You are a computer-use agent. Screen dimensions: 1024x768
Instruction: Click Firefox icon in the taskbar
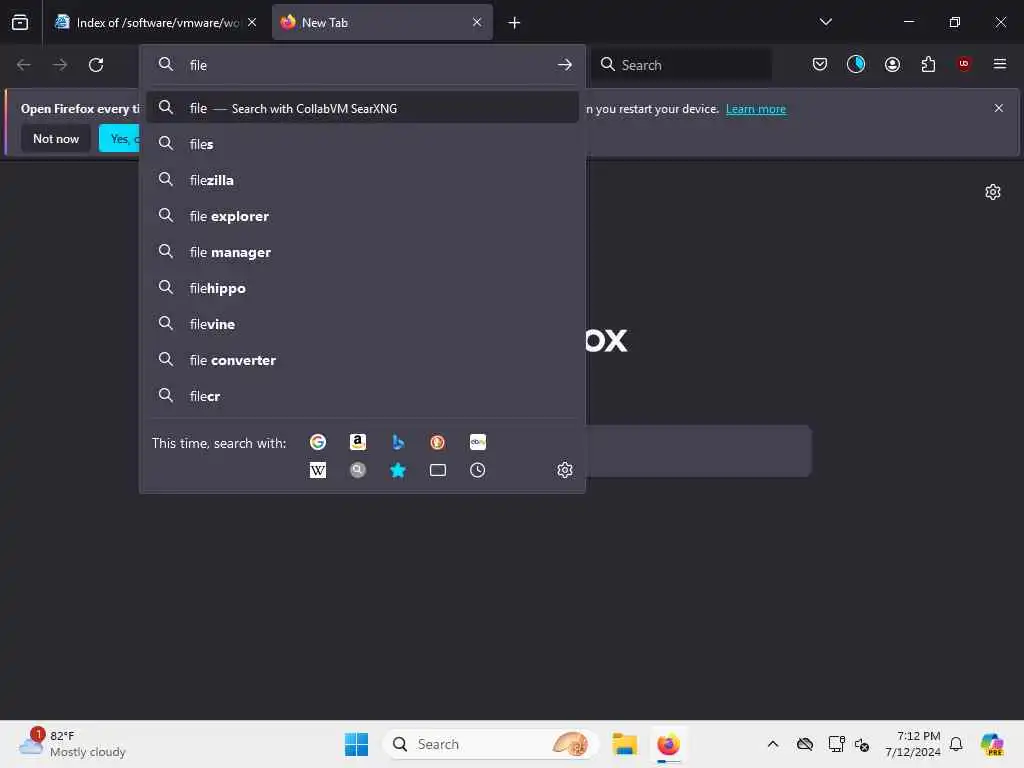(x=668, y=744)
